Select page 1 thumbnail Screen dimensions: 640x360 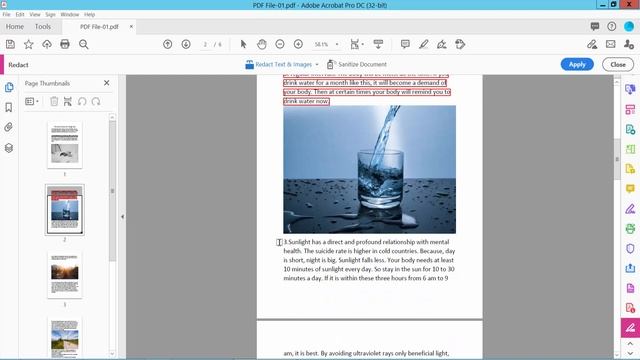click(x=64, y=144)
